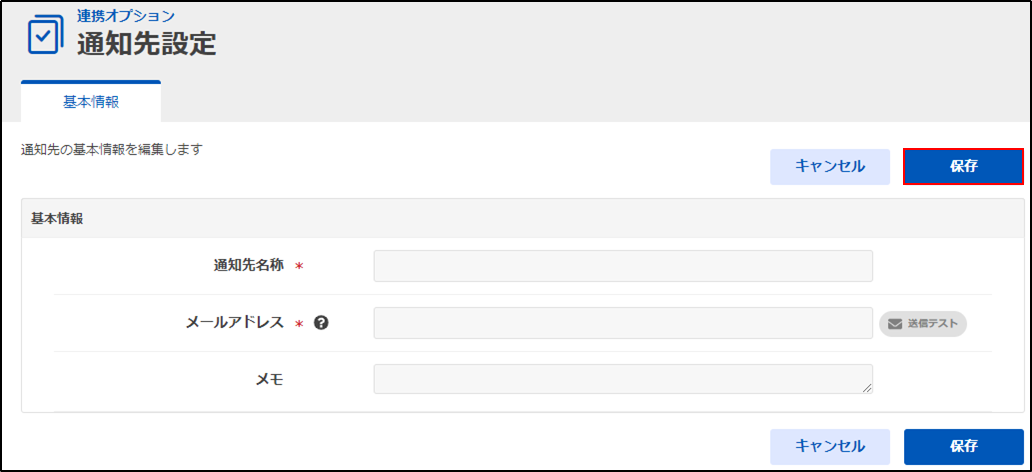
Task: Click the bottom キャンセル button
Action: click(830, 446)
